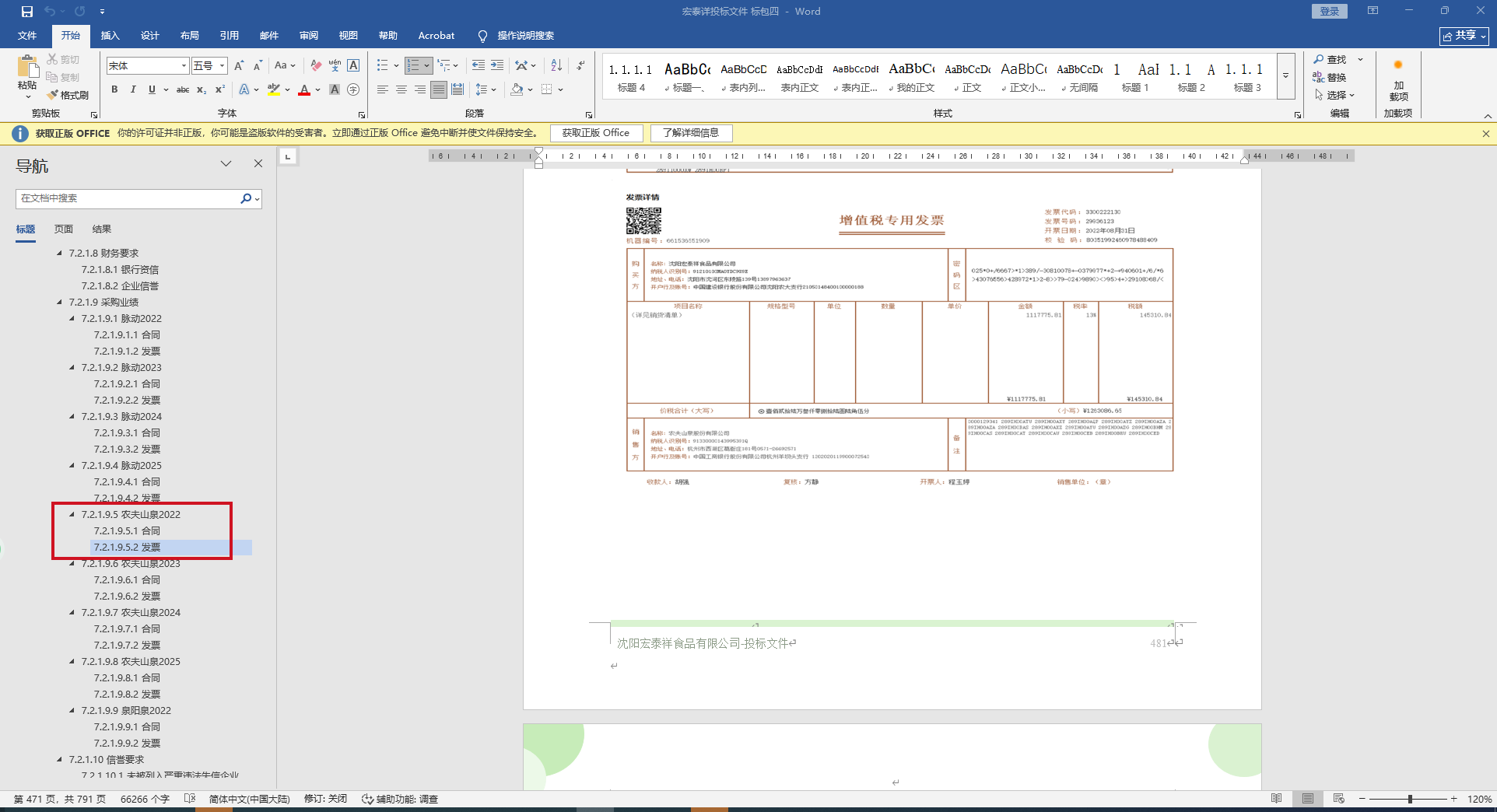
Task: Click the 共享 share button
Action: click(1464, 36)
